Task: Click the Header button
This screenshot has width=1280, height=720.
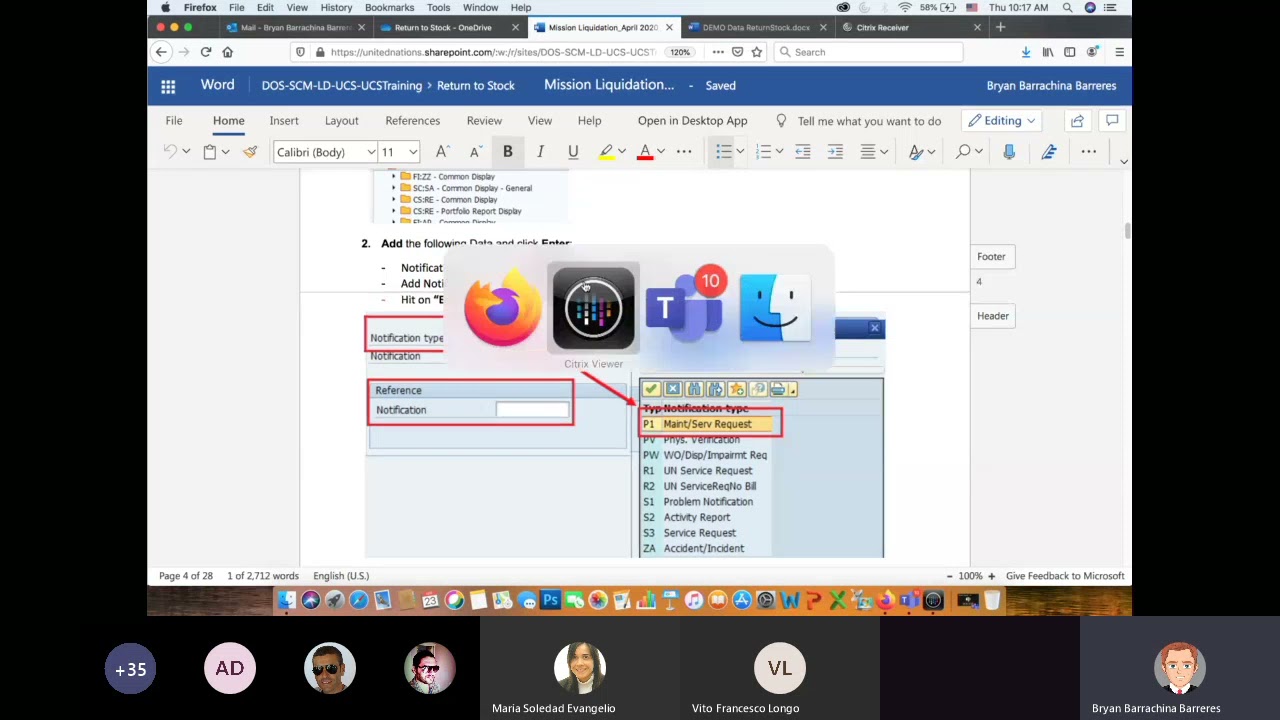Action: tap(992, 316)
